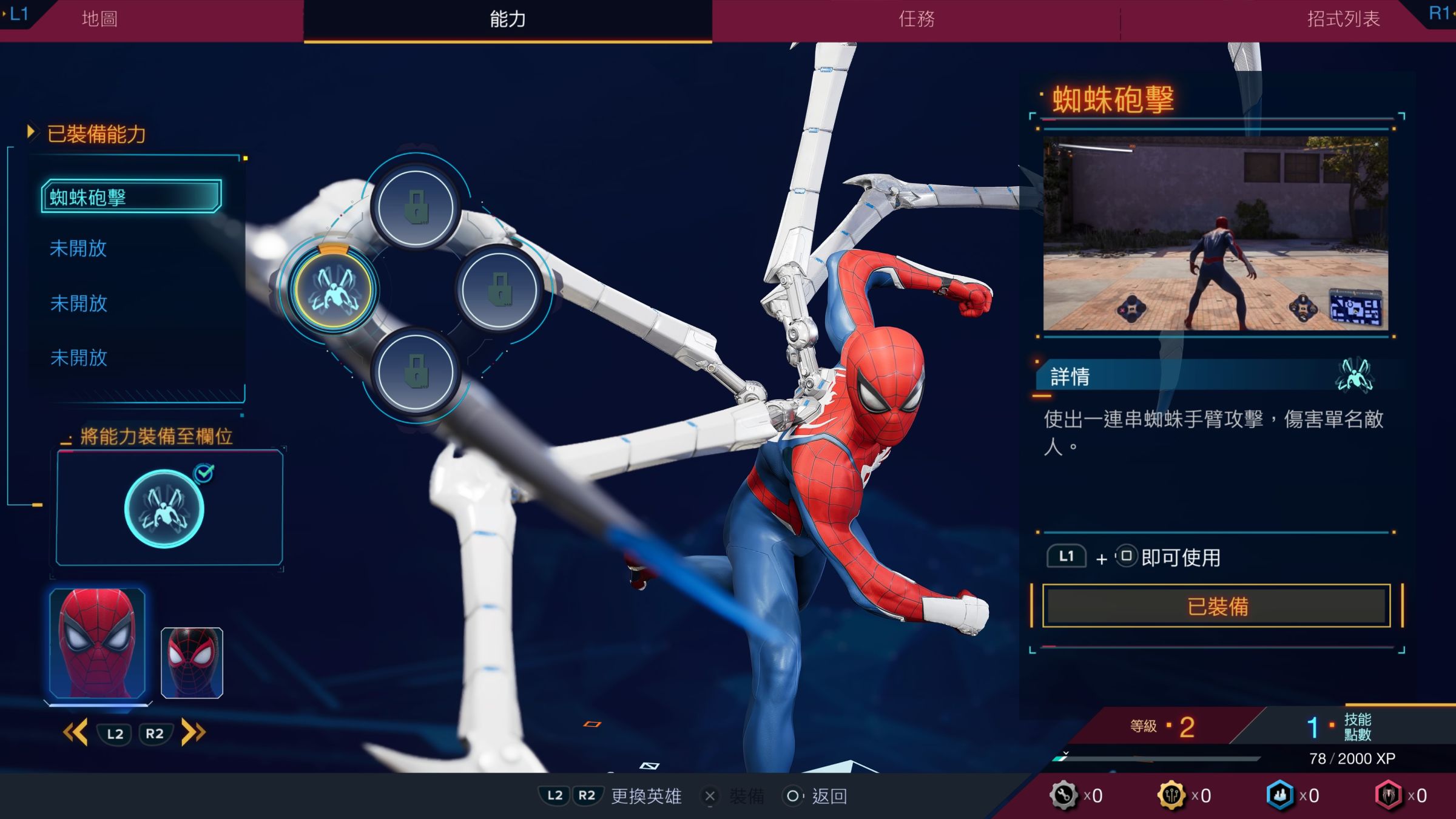This screenshot has width=1456, height=819.
Task: Play the 蜘蛛砲擊 preview video
Action: 1215,234
